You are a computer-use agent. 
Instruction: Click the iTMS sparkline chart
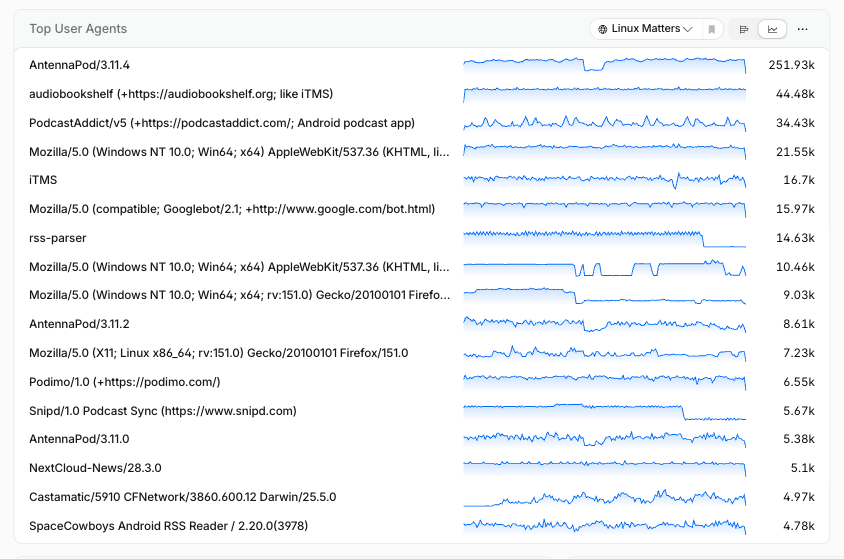coord(604,180)
